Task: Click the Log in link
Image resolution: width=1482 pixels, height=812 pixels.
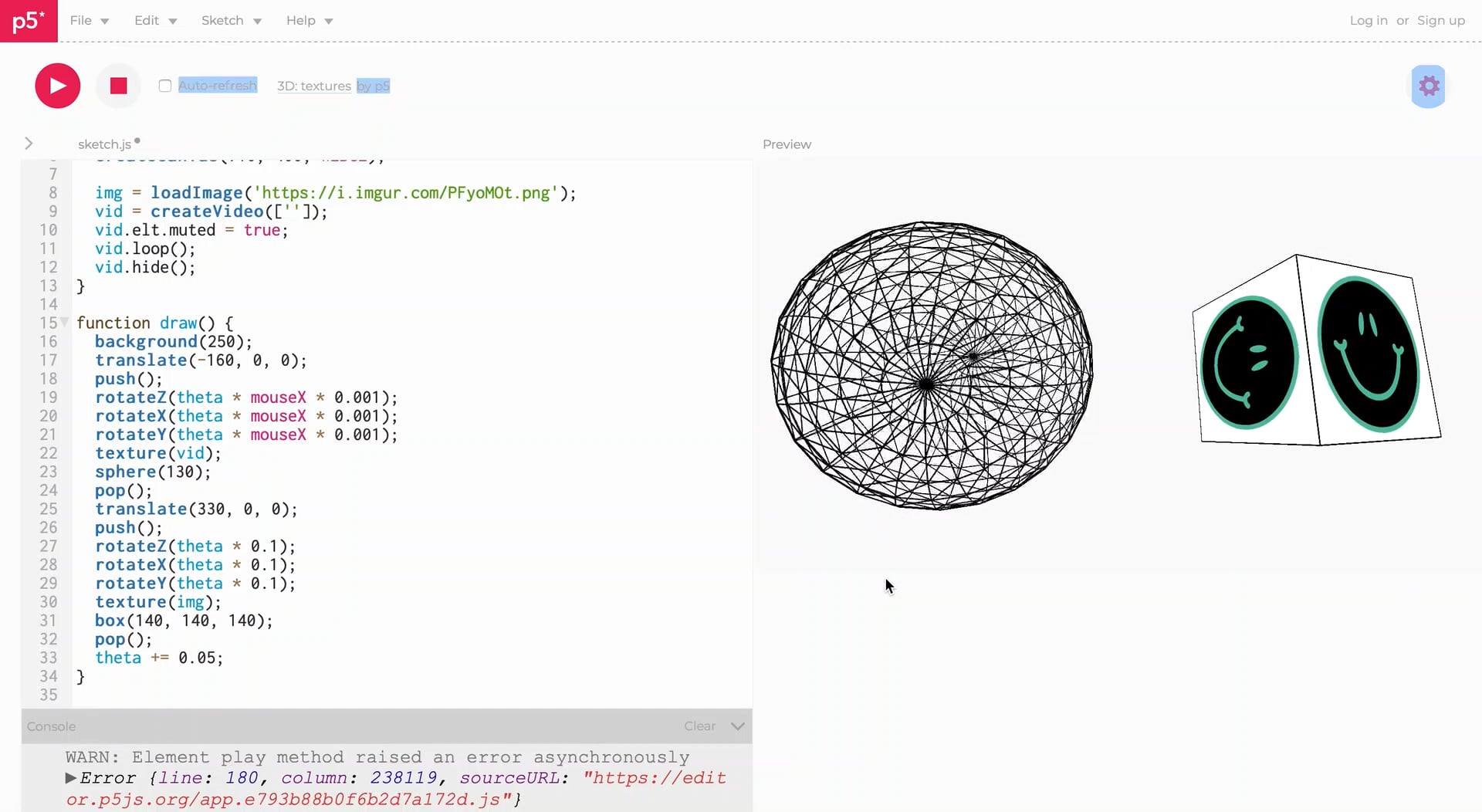Action: click(x=1369, y=21)
